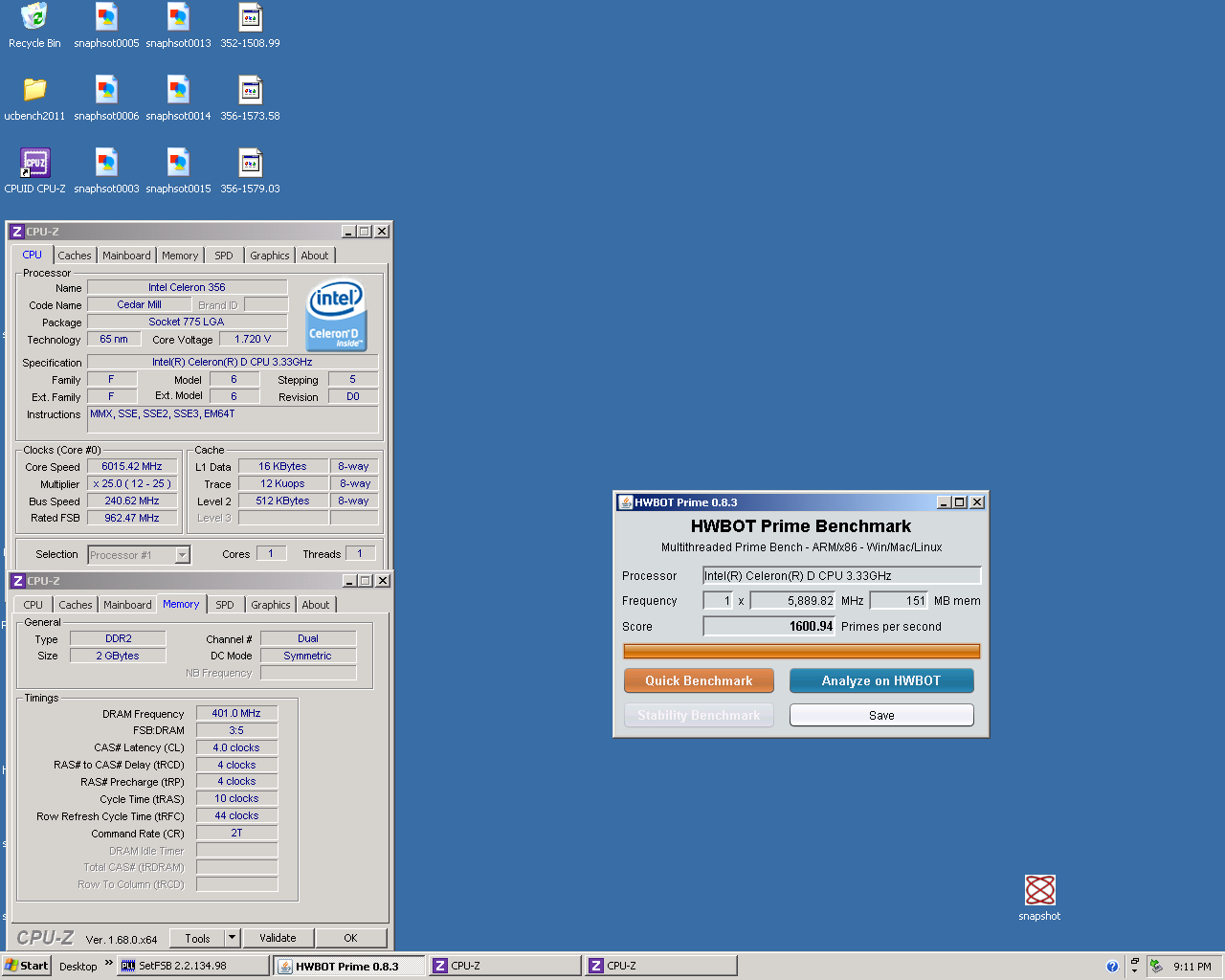Select HWBOT Prime 0.8.3 in taskbar

(350, 967)
